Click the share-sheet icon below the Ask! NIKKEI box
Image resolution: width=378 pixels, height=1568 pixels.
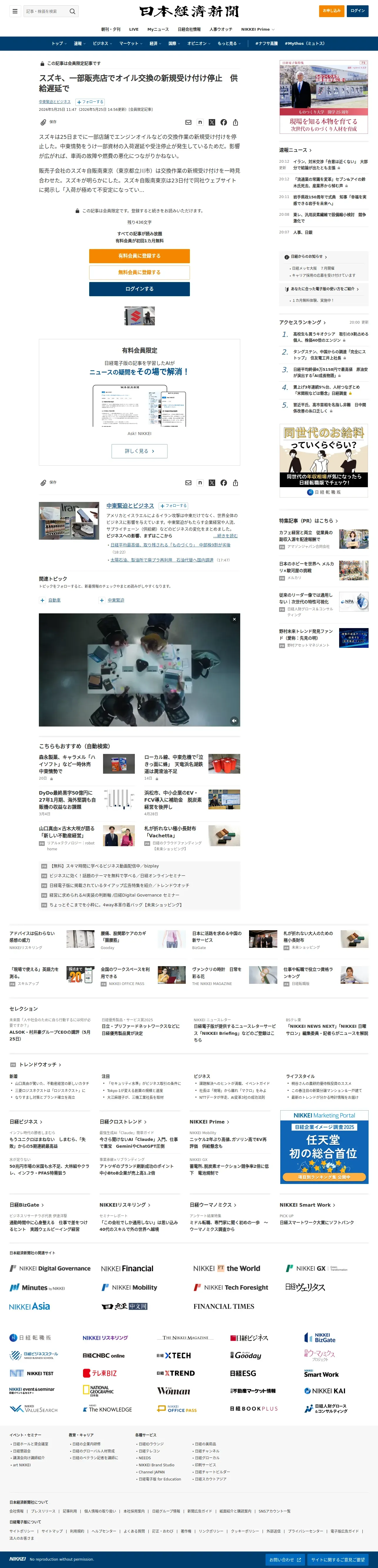pos(235,483)
